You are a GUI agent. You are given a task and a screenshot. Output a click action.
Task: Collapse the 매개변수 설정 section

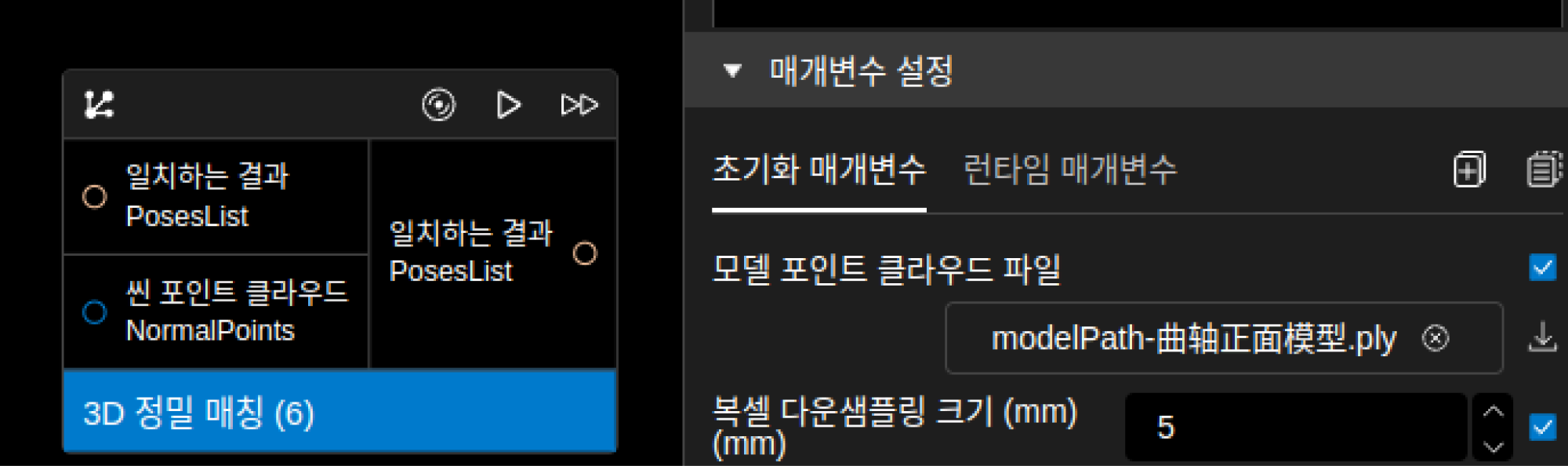tap(732, 71)
